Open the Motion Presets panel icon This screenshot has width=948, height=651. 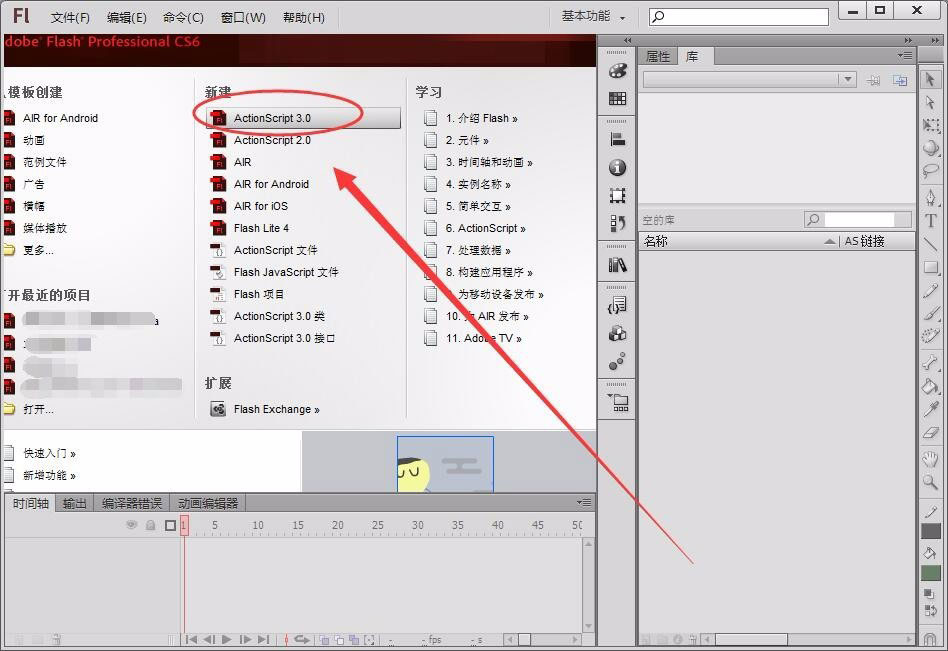[617, 361]
